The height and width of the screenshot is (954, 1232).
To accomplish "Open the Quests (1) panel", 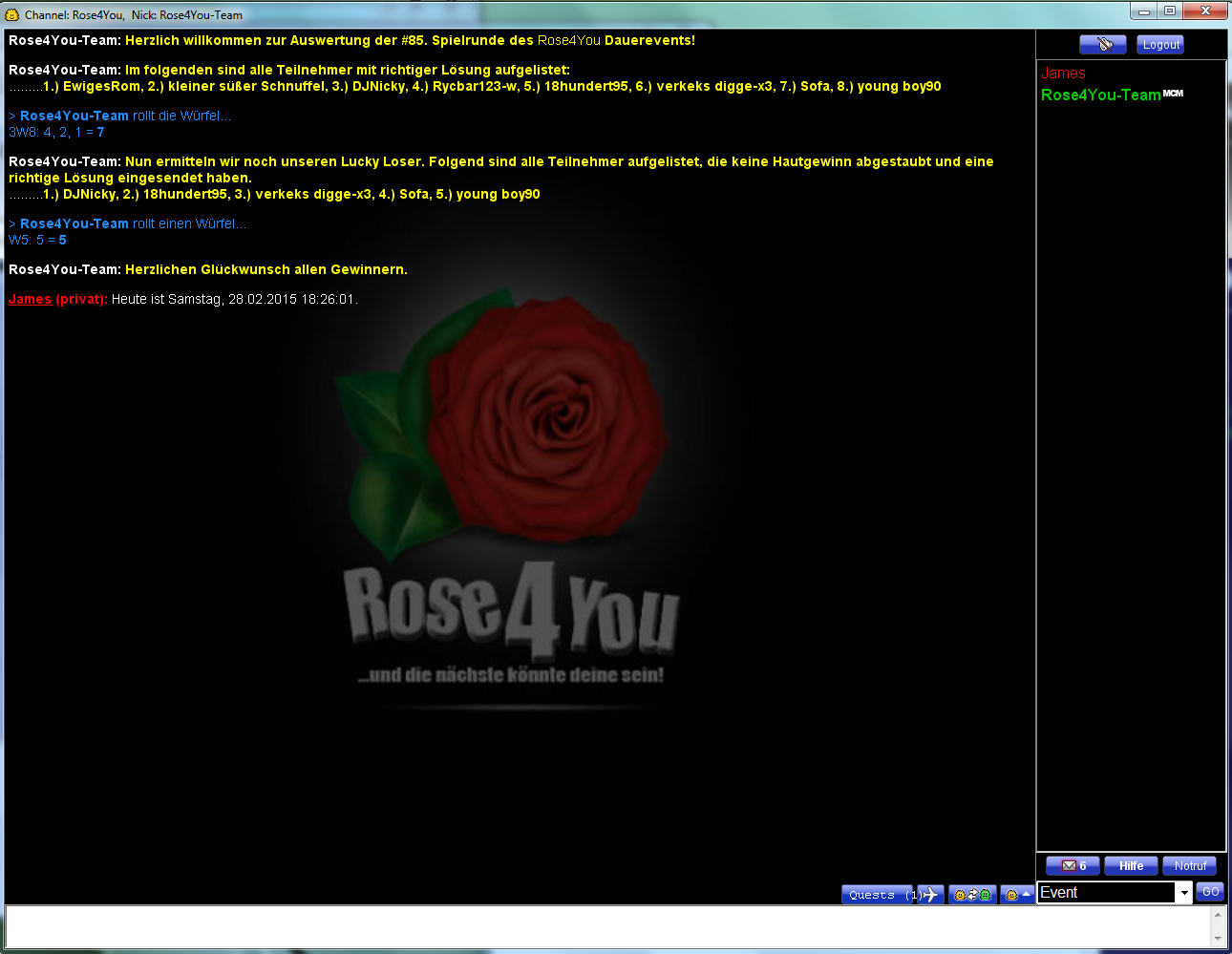I will [x=878, y=895].
